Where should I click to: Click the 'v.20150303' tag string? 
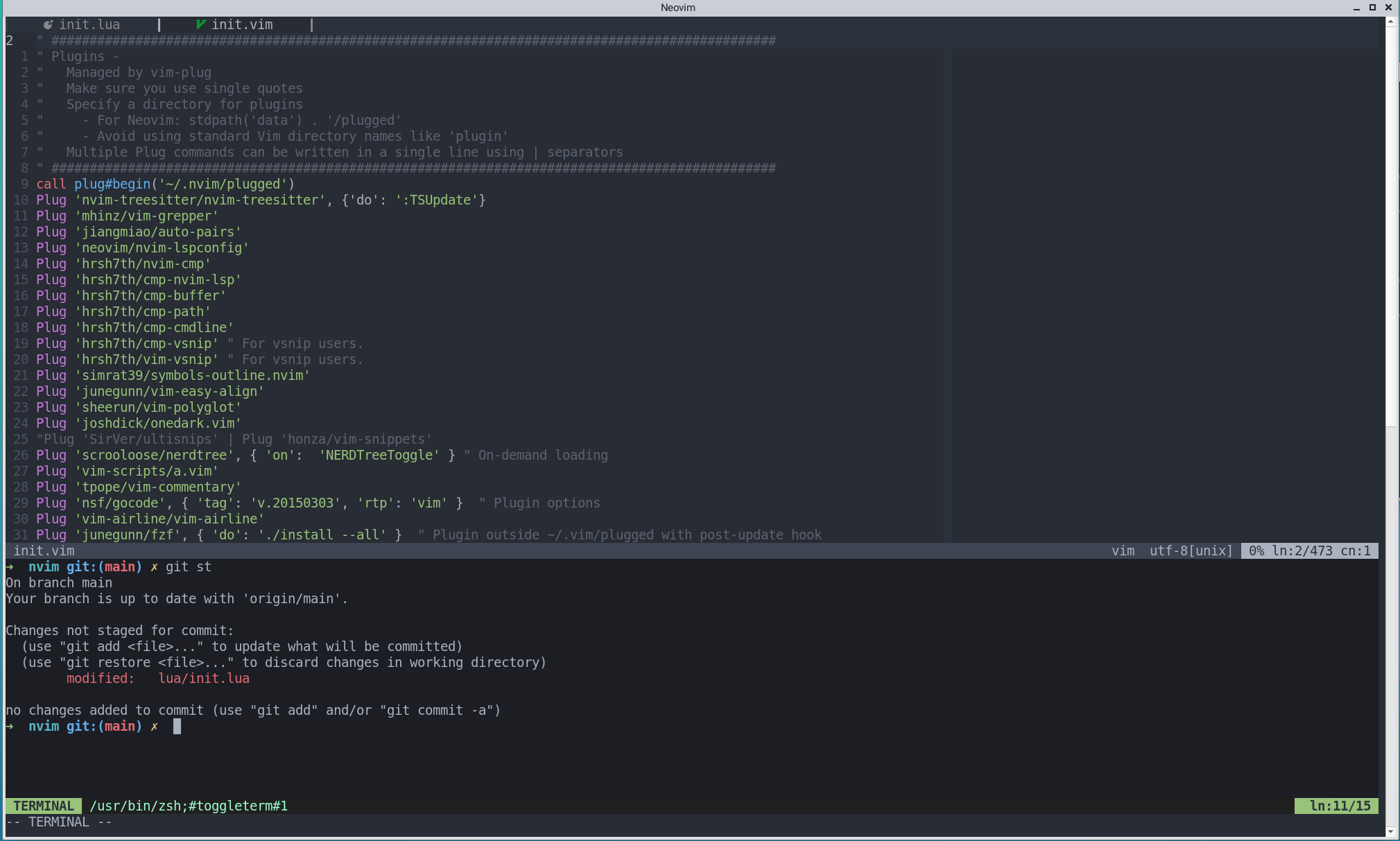pos(295,503)
